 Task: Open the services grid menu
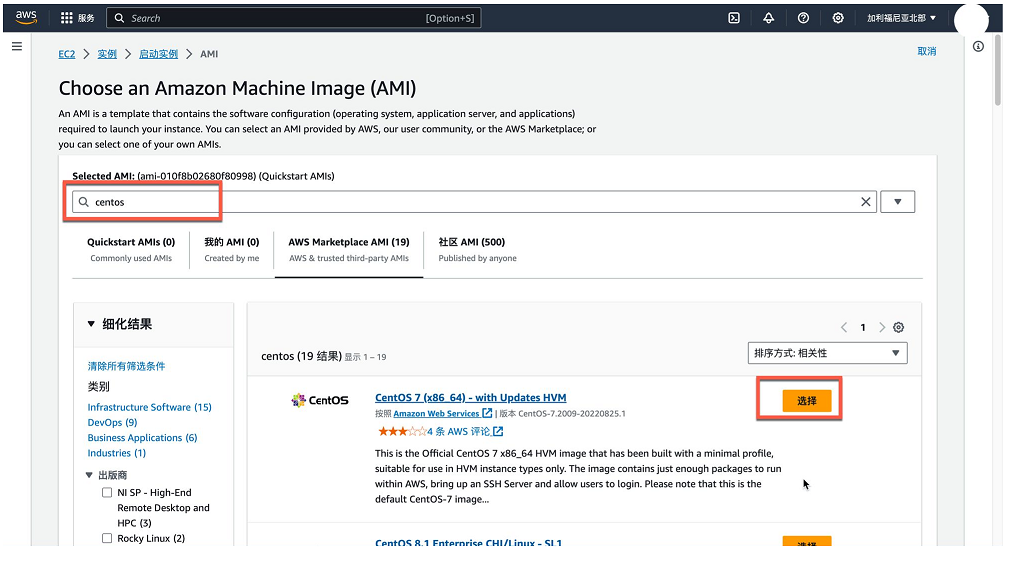point(66,18)
